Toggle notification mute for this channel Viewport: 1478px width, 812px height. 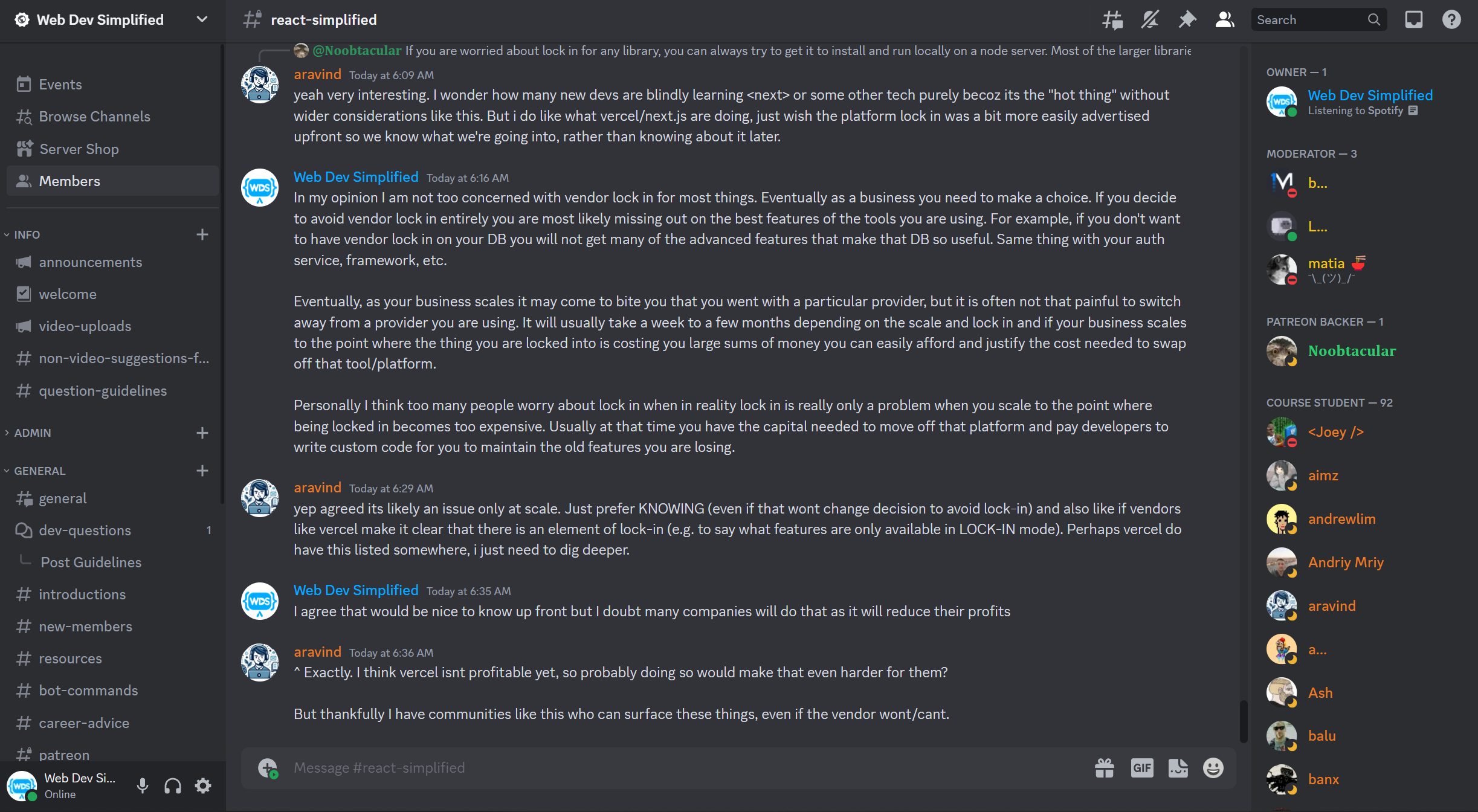tap(1149, 20)
